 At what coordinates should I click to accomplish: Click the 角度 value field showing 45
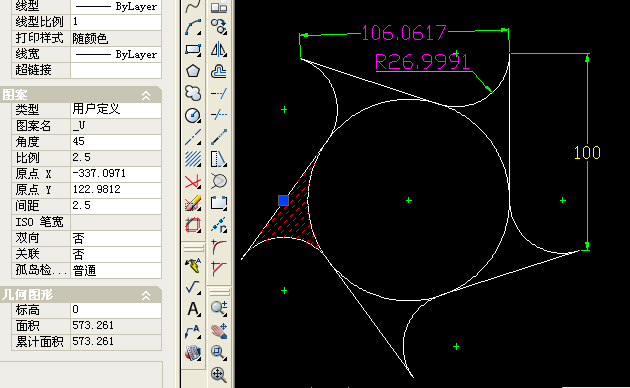pyautogui.click(x=116, y=142)
